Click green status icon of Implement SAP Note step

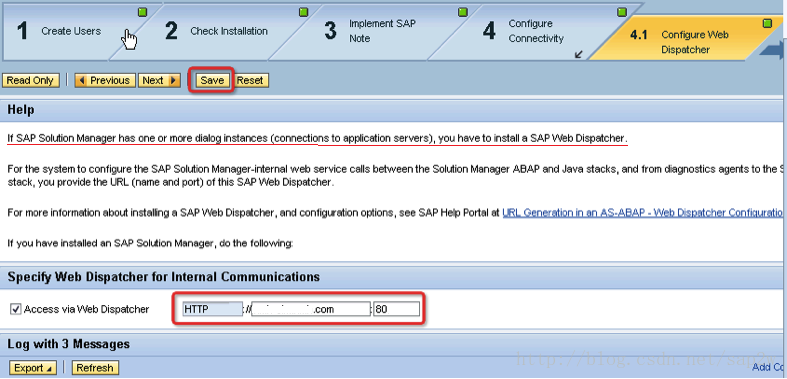[463, 13]
